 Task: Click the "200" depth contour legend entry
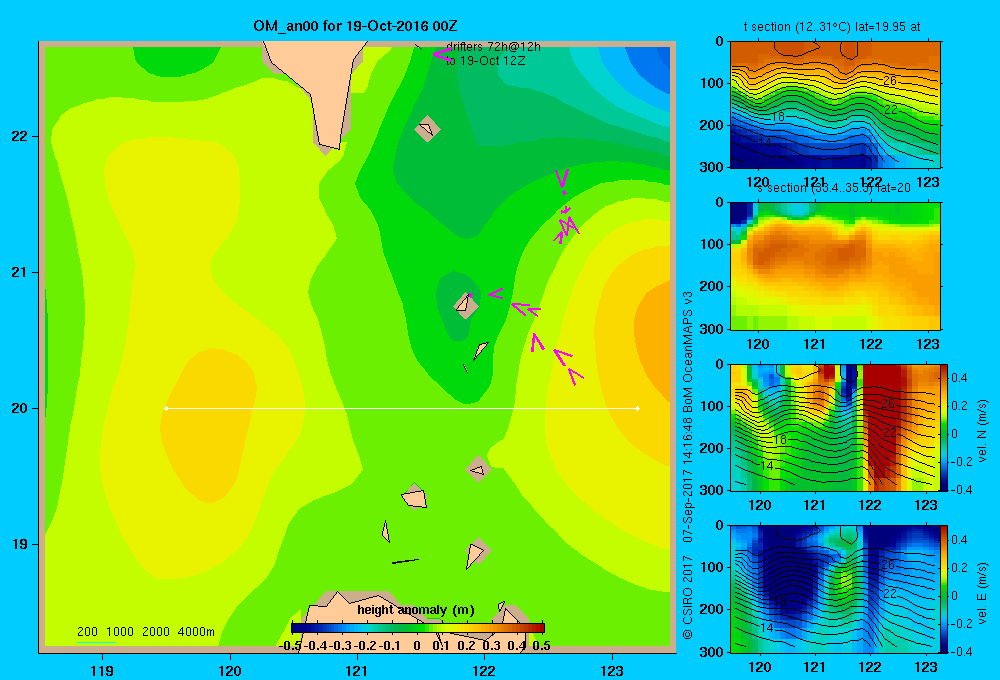point(87,632)
